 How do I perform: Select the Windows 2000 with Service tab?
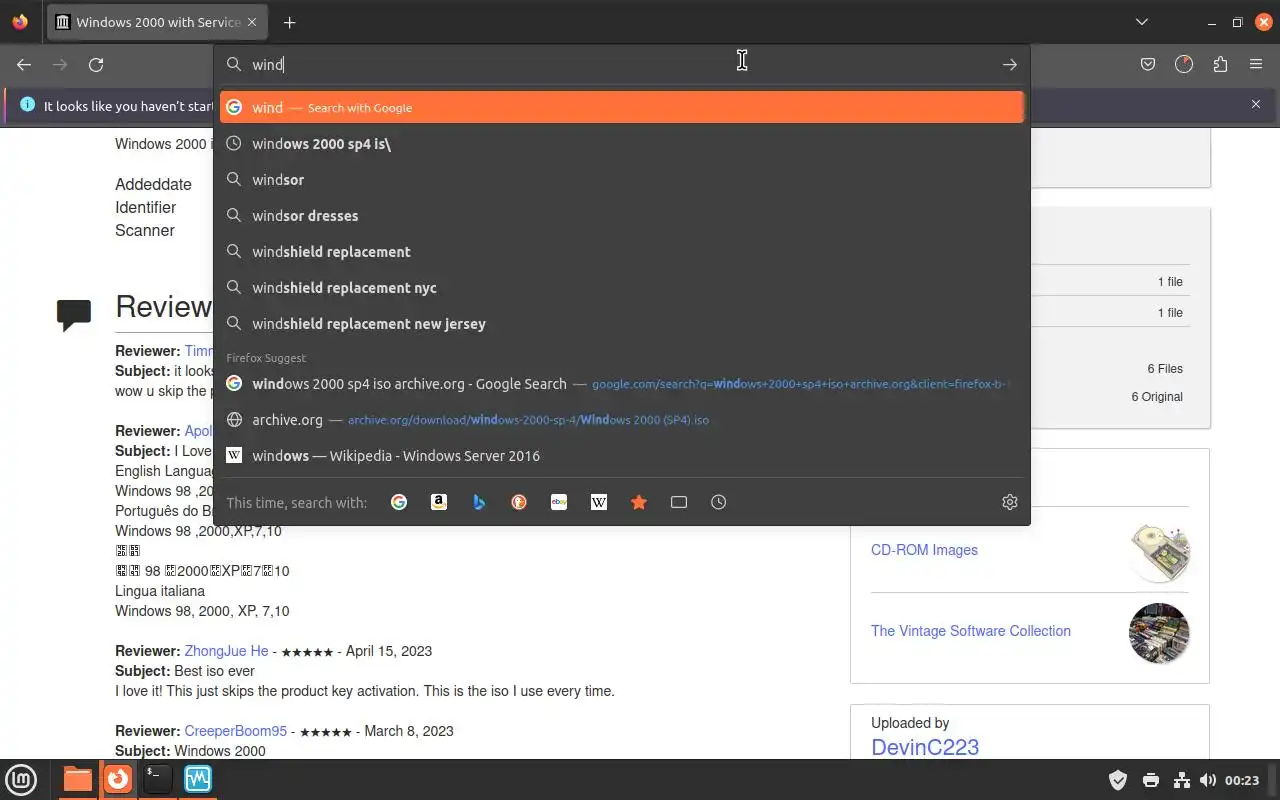[x=158, y=22]
